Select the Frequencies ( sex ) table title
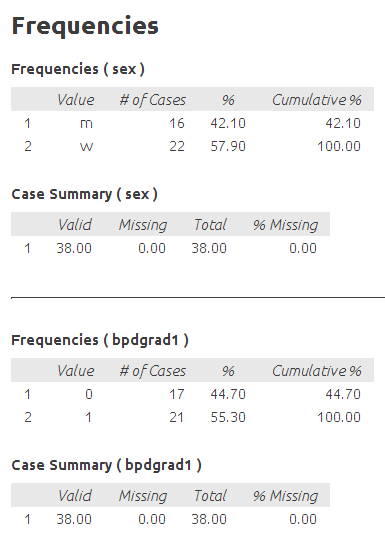This screenshot has width=385, height=544. pyautogui.click(x=78, y=69)
